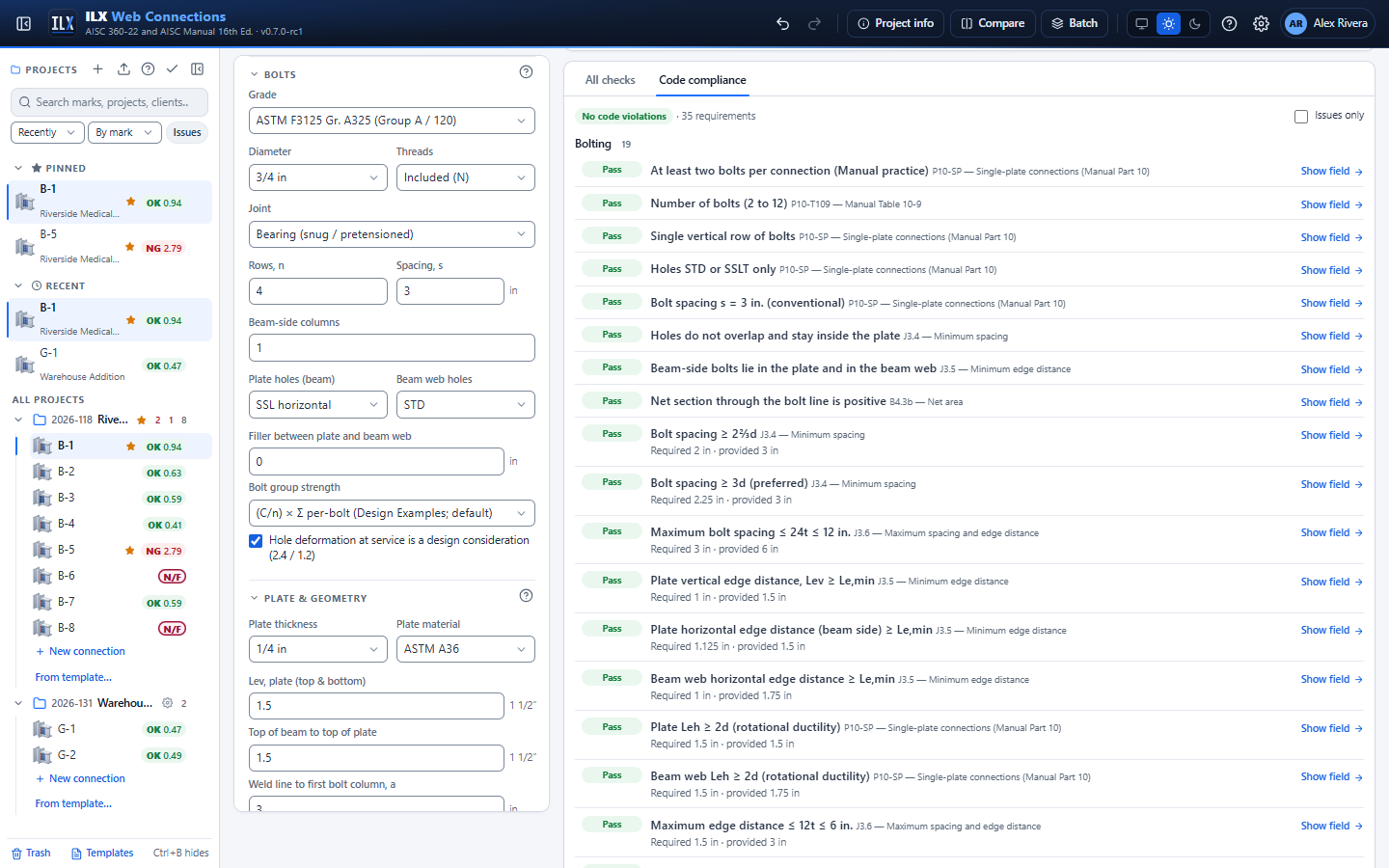This screenshot has height=868, width=1389.
Task: Open Plate material dropdown
Action: point(466,649)
